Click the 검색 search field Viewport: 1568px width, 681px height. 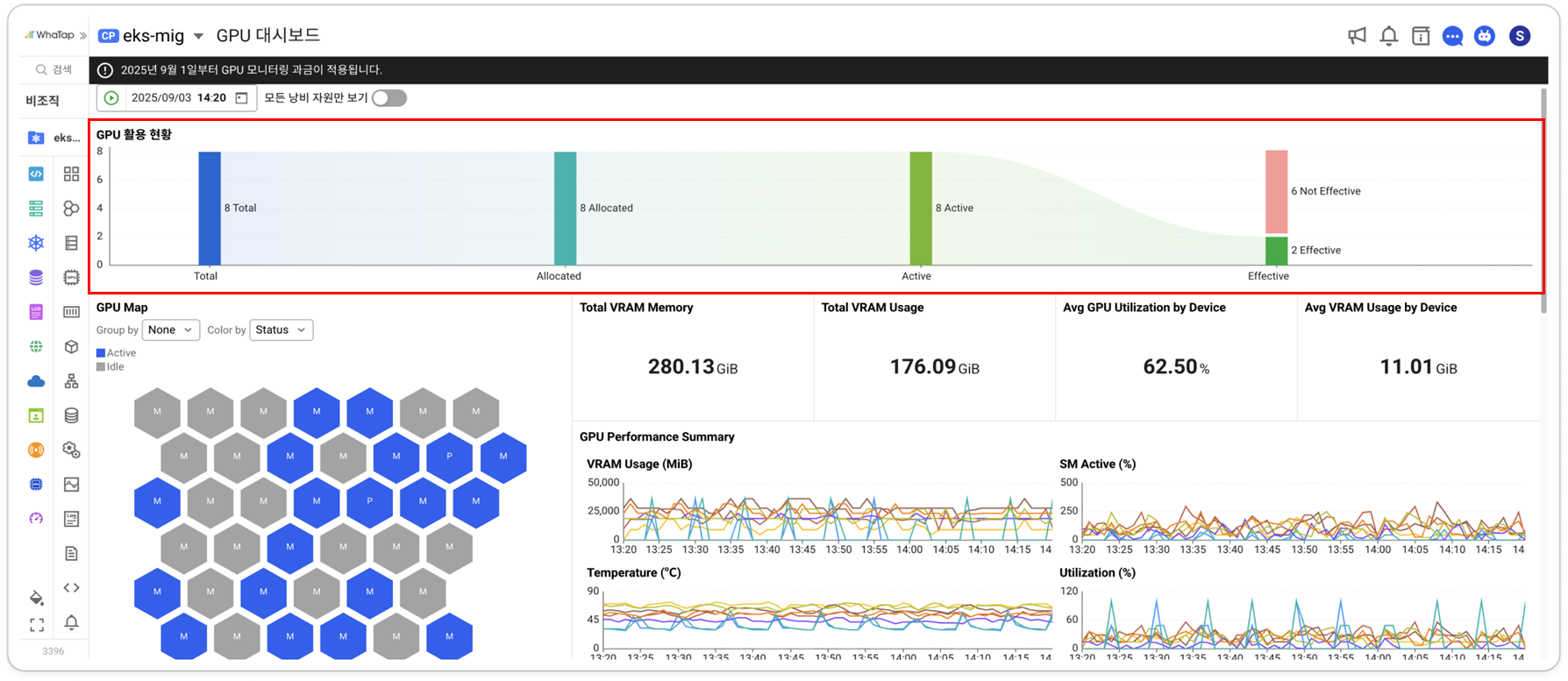tap(54, 69)
